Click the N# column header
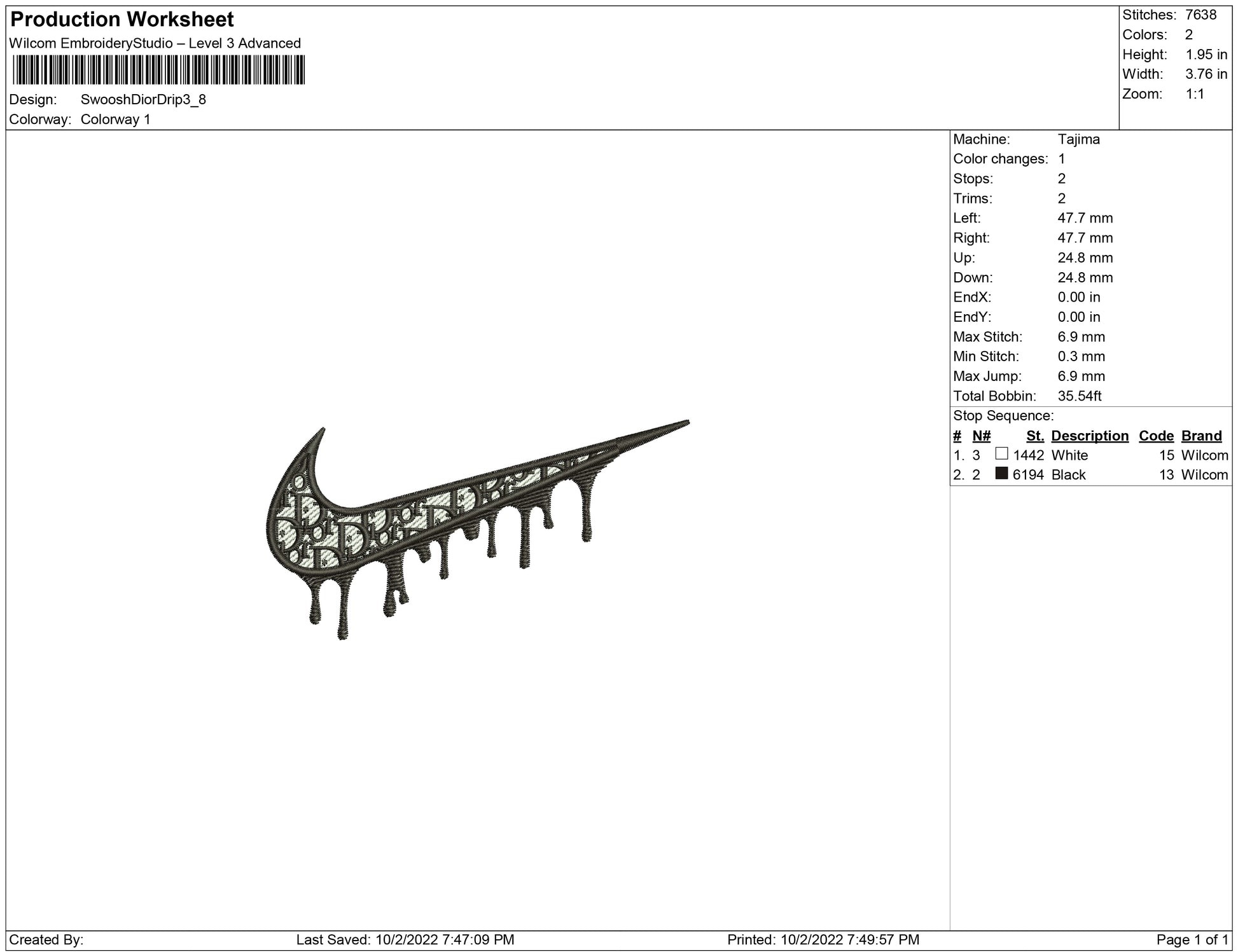The image size is (1238, 952). coord(982,436)
